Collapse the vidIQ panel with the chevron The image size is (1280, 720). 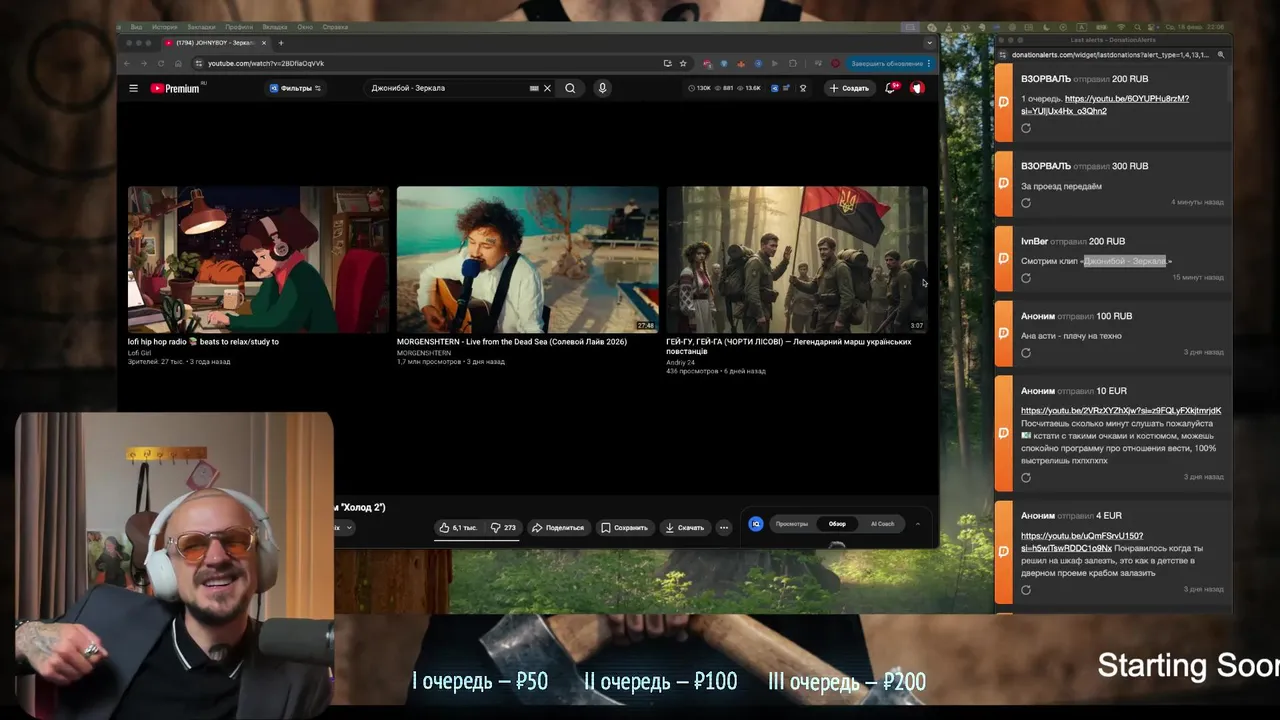point(918,524)
